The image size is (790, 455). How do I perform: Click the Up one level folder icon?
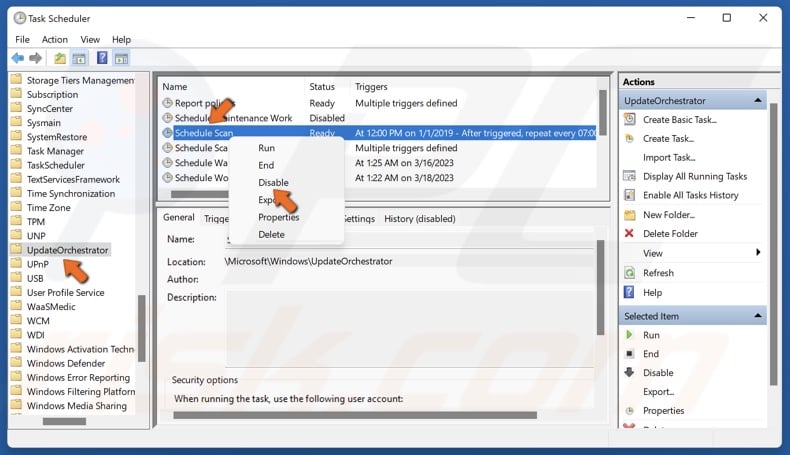(x=60, y=58)
